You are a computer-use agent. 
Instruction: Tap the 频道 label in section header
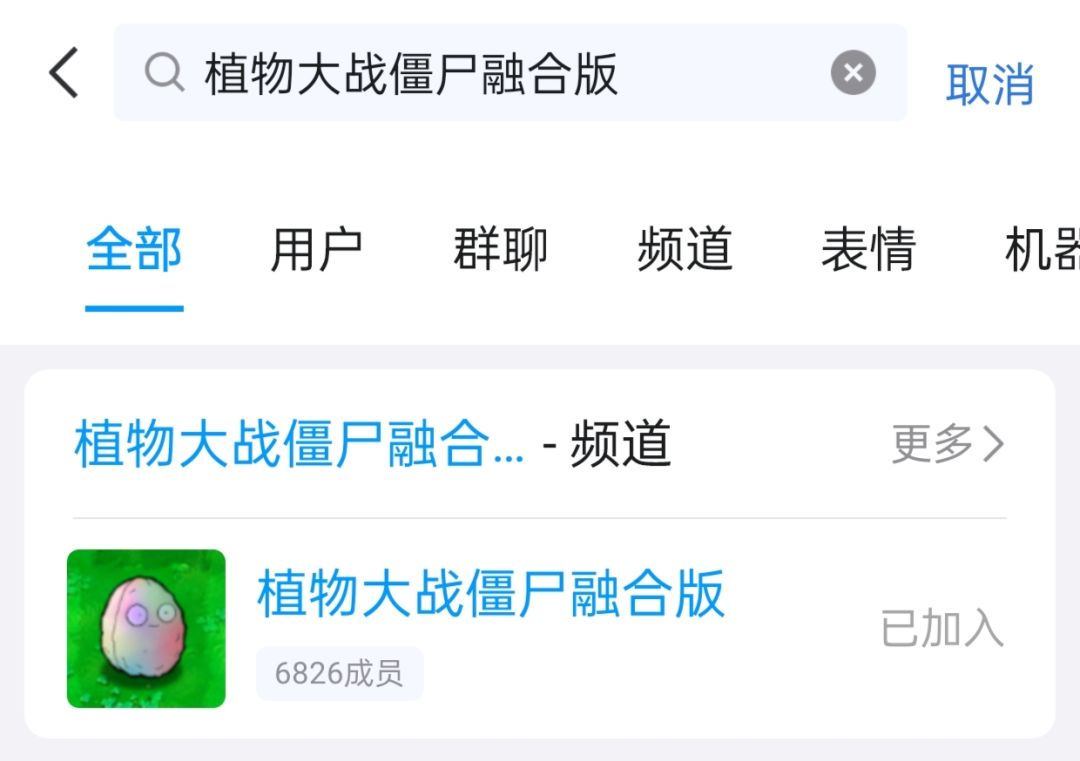tap(621, 444)
